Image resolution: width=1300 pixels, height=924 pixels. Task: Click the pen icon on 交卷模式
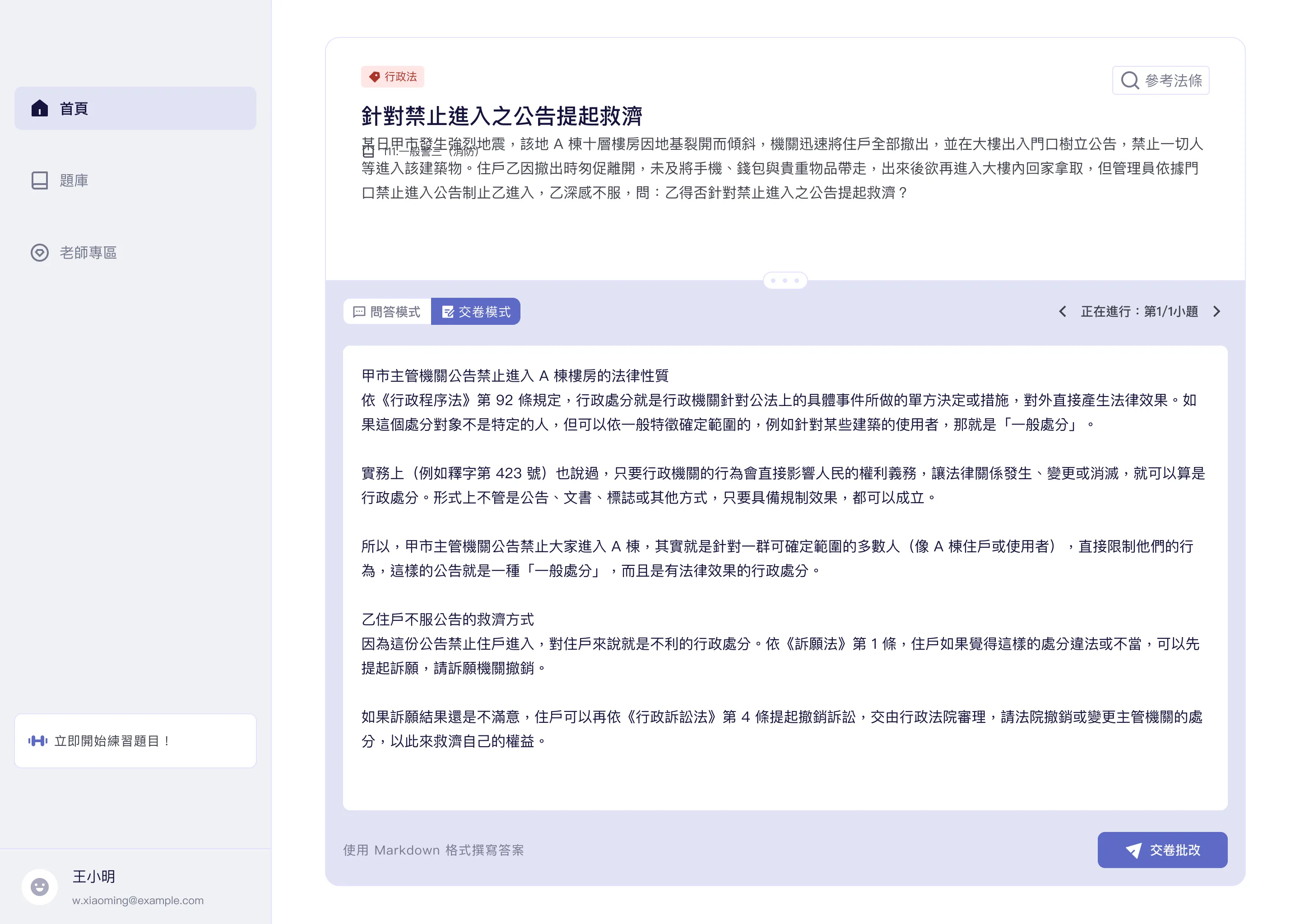coord(448,311)
